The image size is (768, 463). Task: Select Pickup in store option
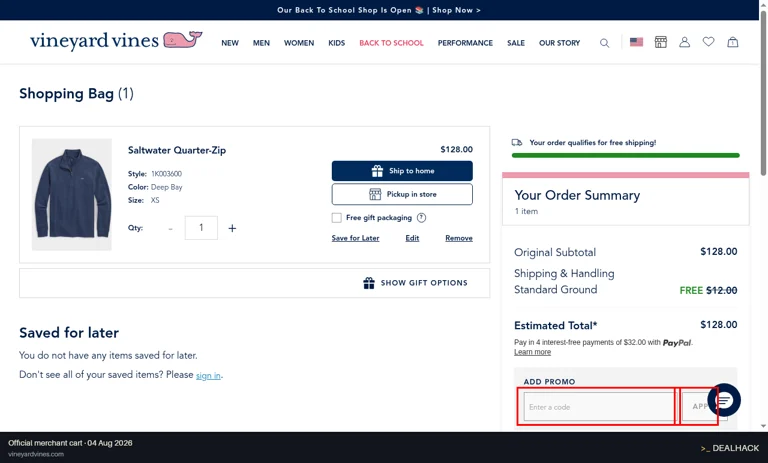[402, 195]
